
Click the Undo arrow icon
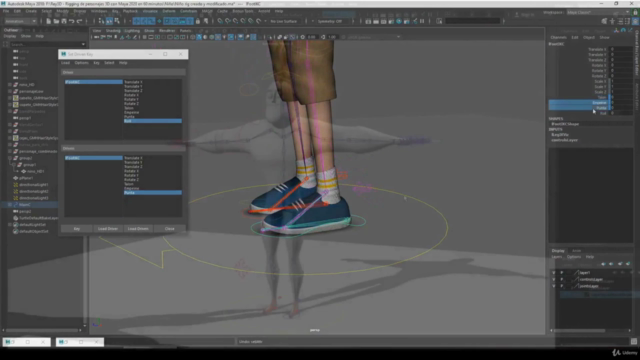click(x=71, y=21)
